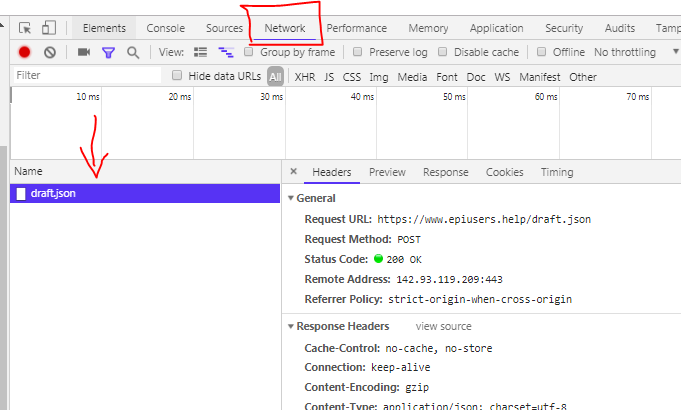Filter requests by CSS
681x410 pixels.
pos(352,77)
